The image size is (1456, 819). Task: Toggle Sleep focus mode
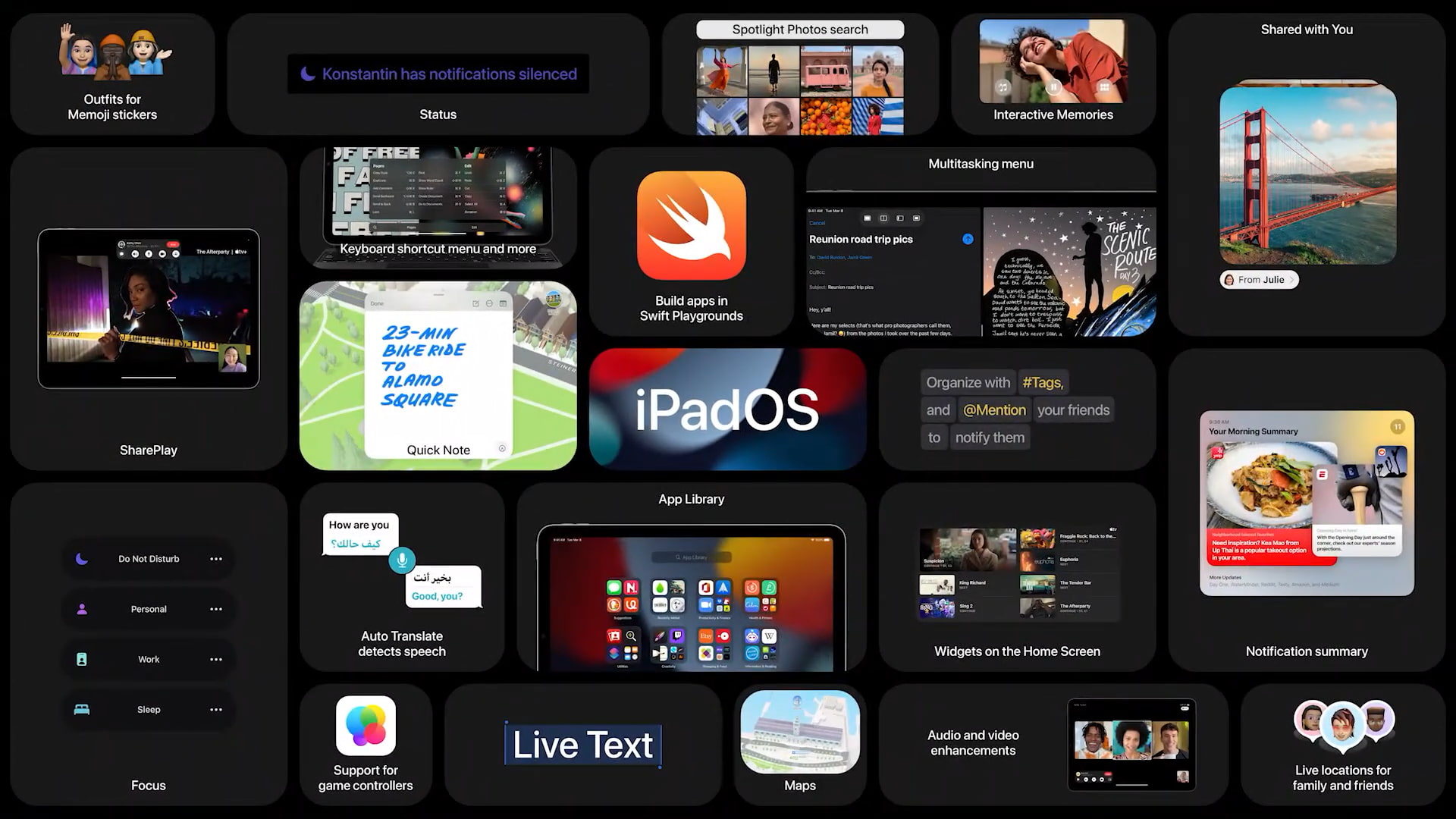point(148,709)
